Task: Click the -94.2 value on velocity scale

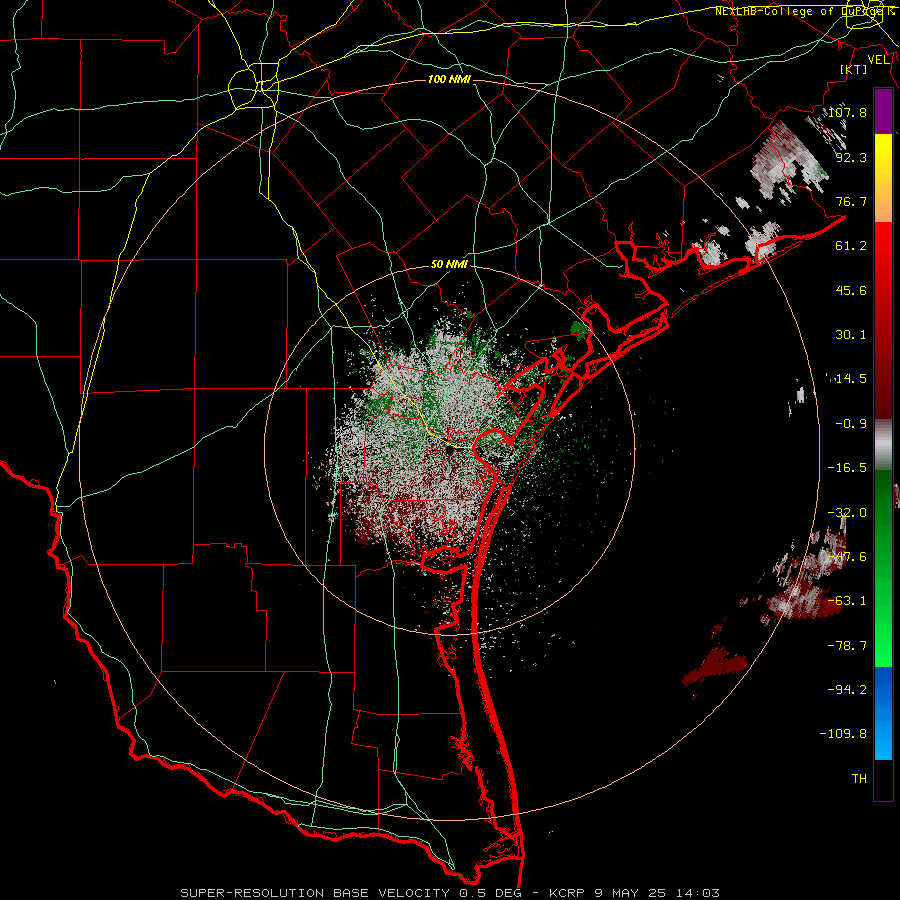Action: 847,689
